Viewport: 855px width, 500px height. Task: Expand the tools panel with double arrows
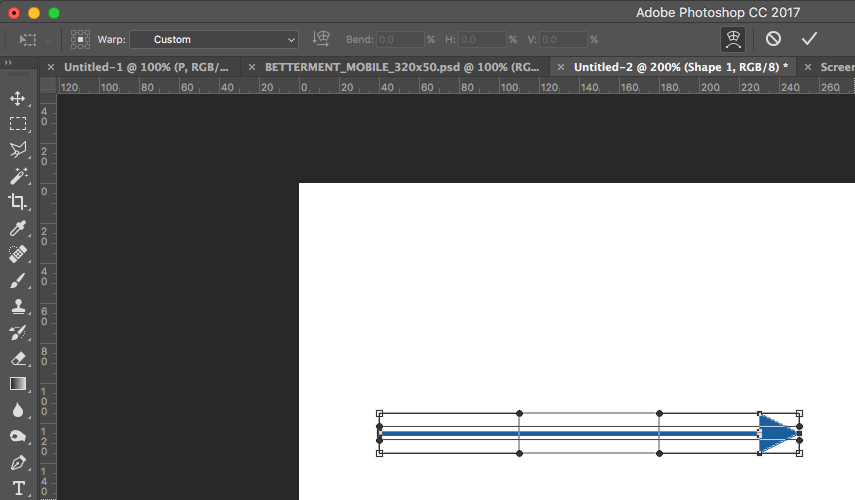pyautogui.click(x=8, y=63)
